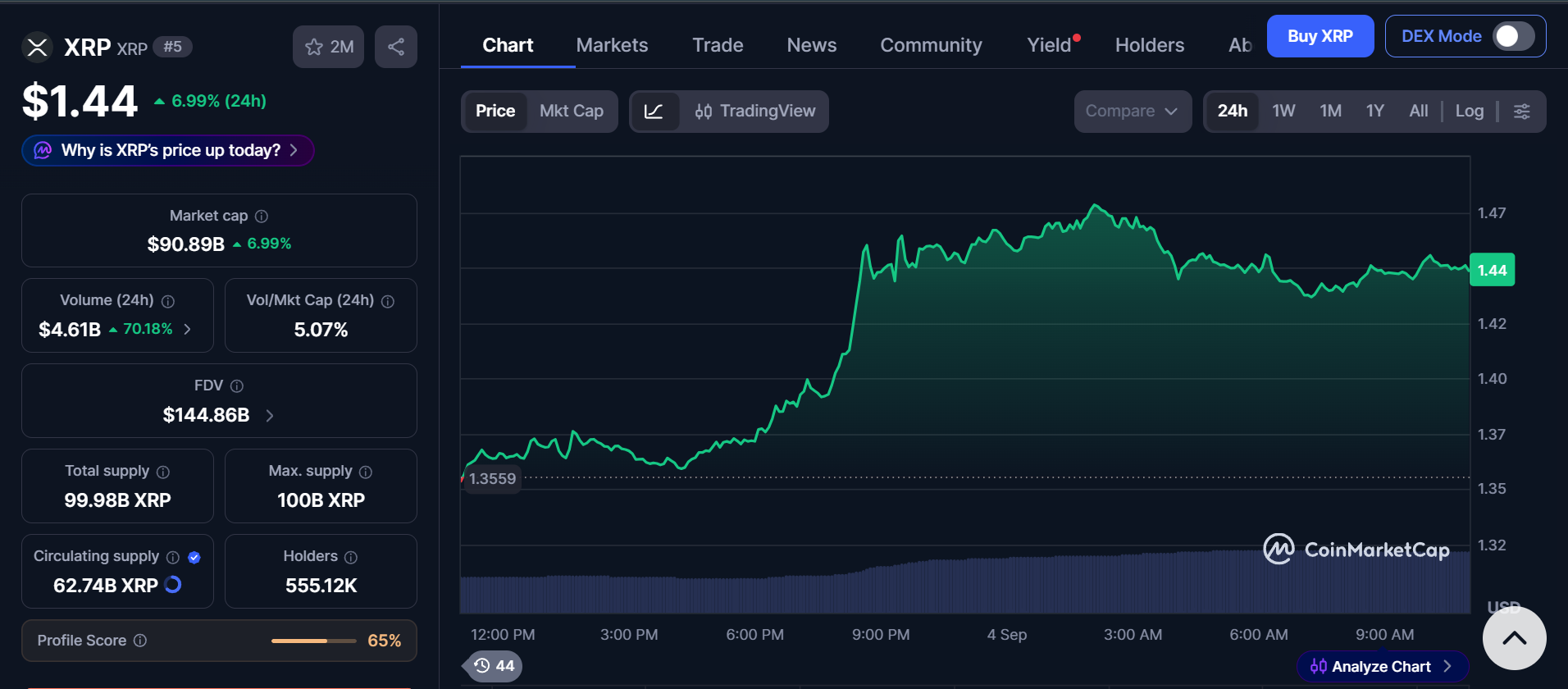Screen dimensions: 1568x689
Task: Click the 6.99% (24h) change text
Action: (211, 101)
